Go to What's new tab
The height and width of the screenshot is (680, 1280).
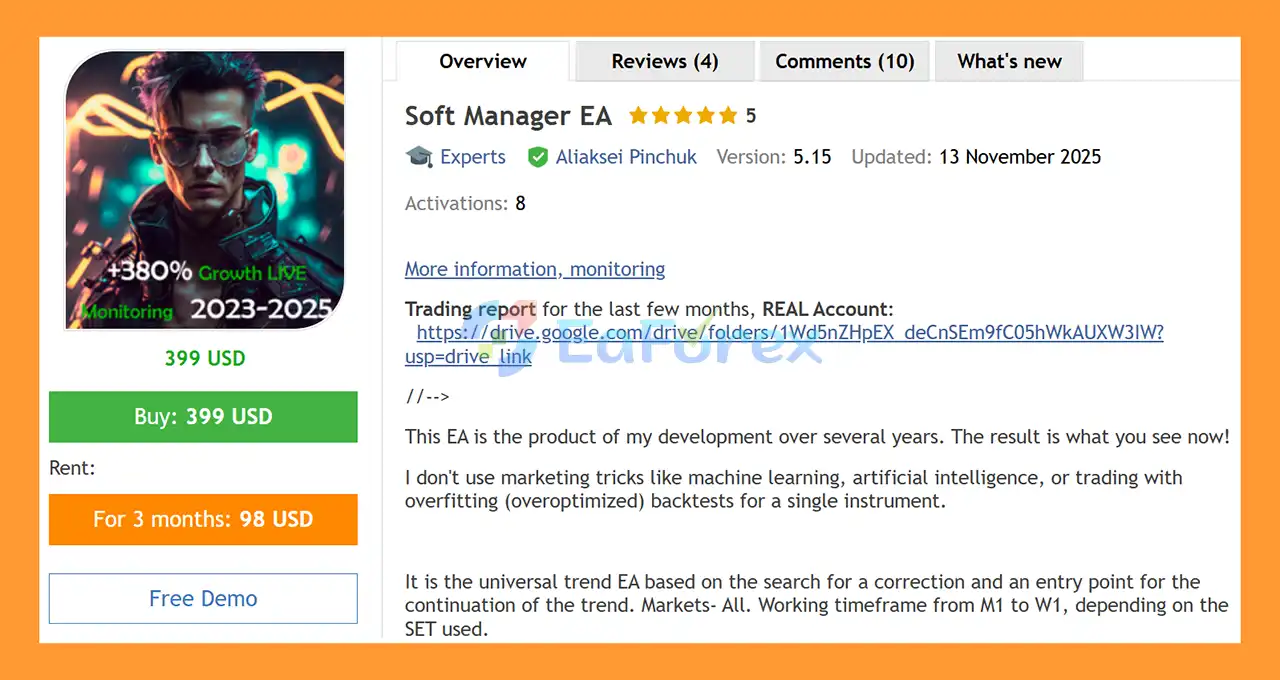[x=1009, y=61]
